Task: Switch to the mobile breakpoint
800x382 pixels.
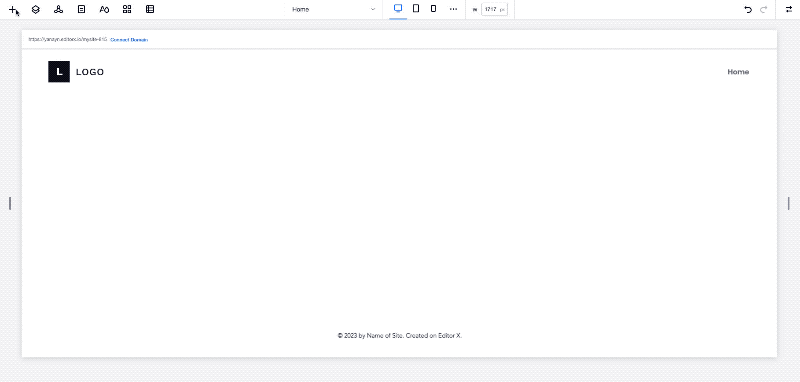Action: tap(433, 9)
